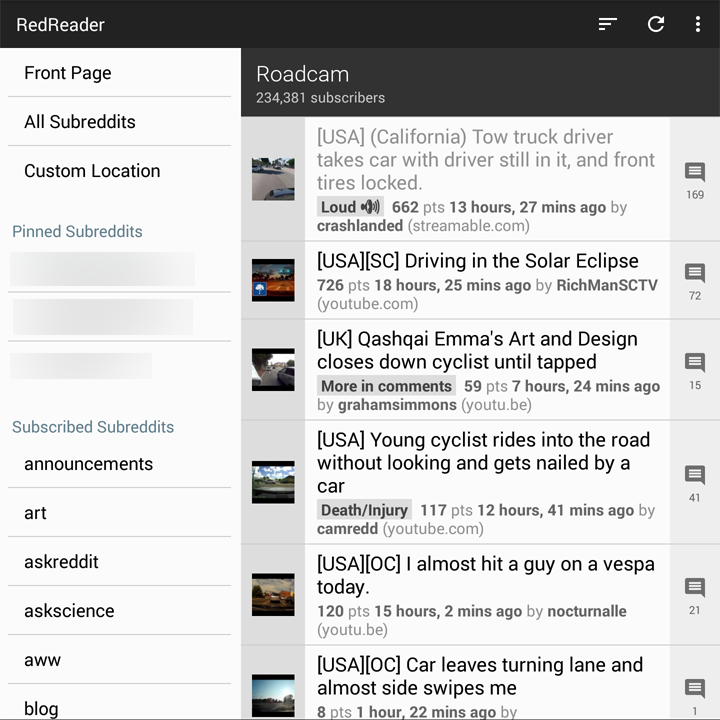View thumbnail of the vespa post
The height and width of the screenshot is (720, 720).
(273, 595)
